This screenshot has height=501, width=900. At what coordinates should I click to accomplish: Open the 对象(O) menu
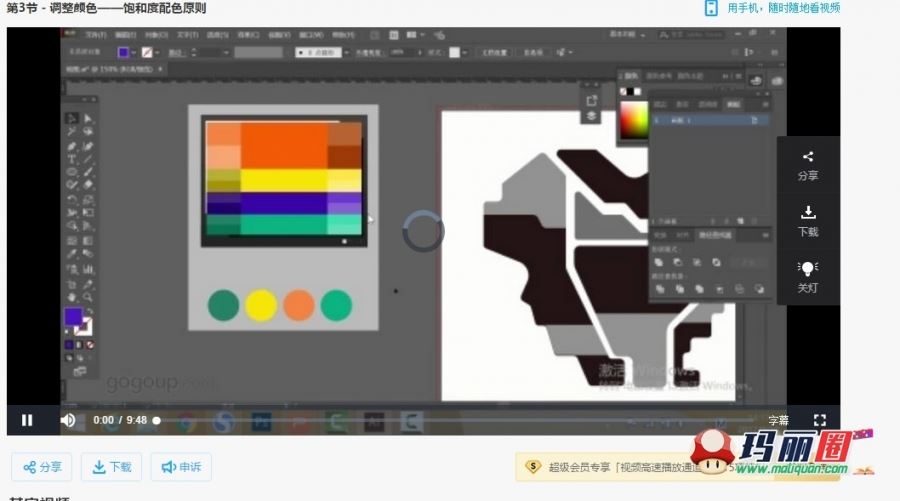(157, 35)
